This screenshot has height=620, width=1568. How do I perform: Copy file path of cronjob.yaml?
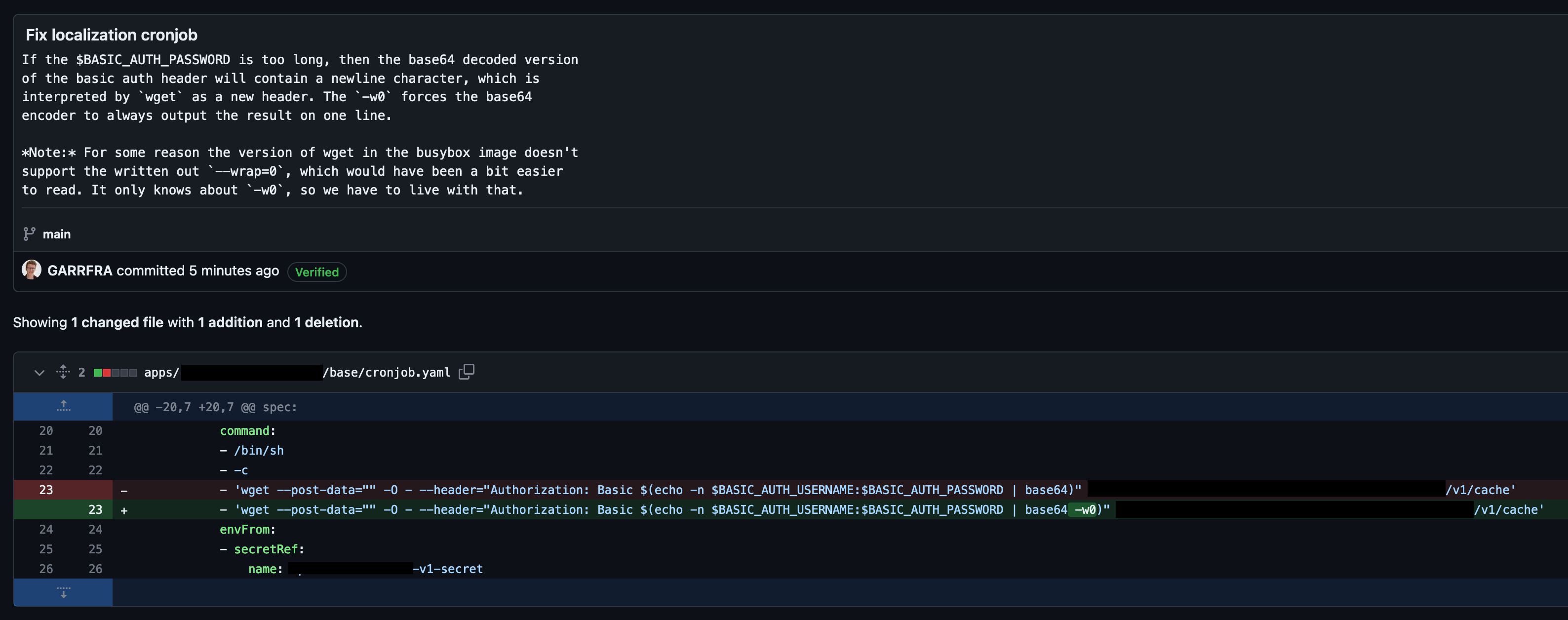(x=466, y=372)
